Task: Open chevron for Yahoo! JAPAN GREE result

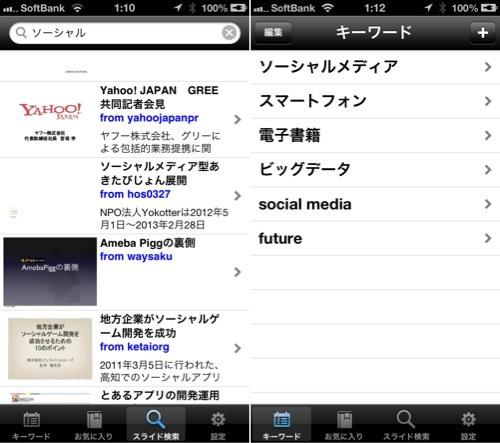Action: pyautogui.click(x=237, y=119)
